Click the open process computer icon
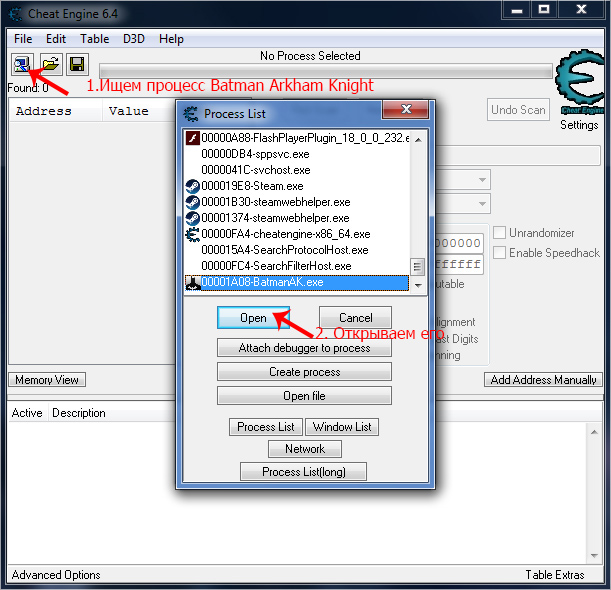This screenshot has width=611, height=590. click(22, 64)
